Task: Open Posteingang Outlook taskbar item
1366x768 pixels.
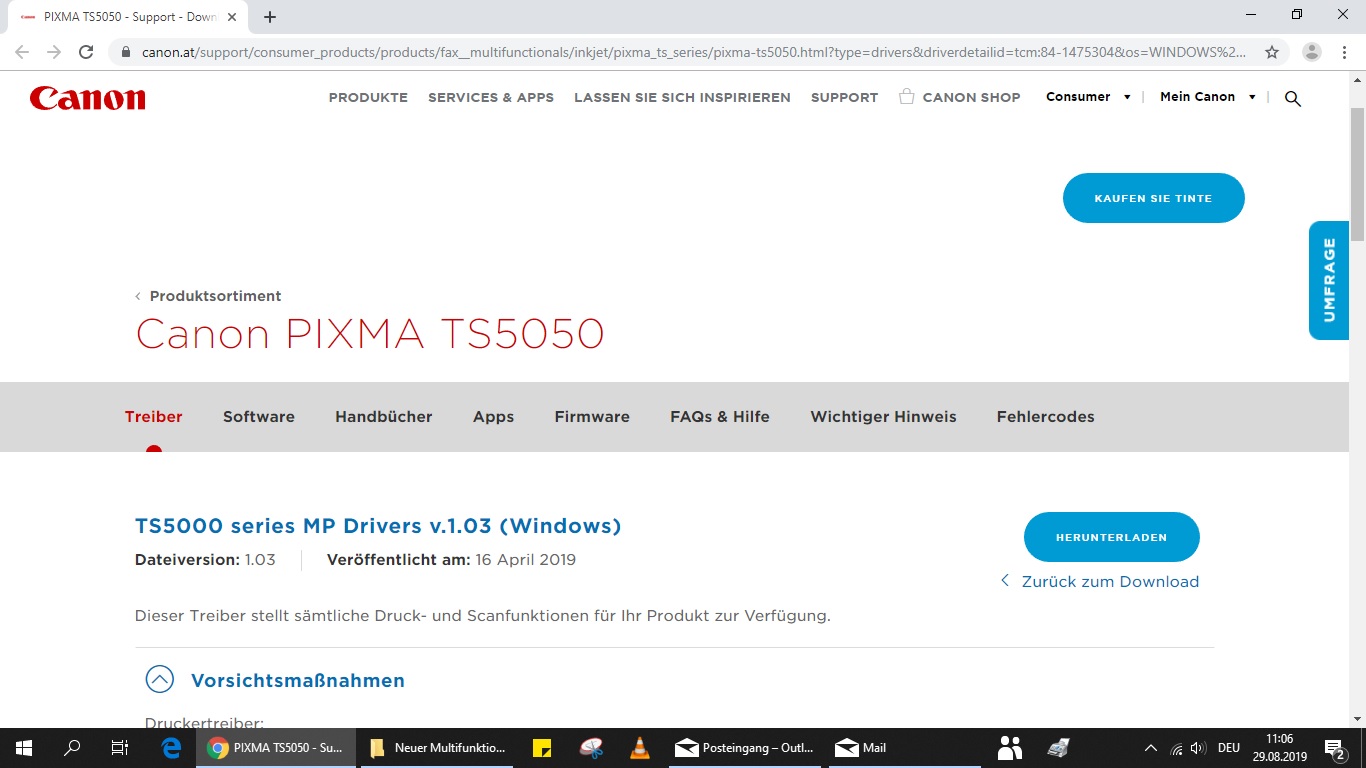Action: tap(745, 748)
